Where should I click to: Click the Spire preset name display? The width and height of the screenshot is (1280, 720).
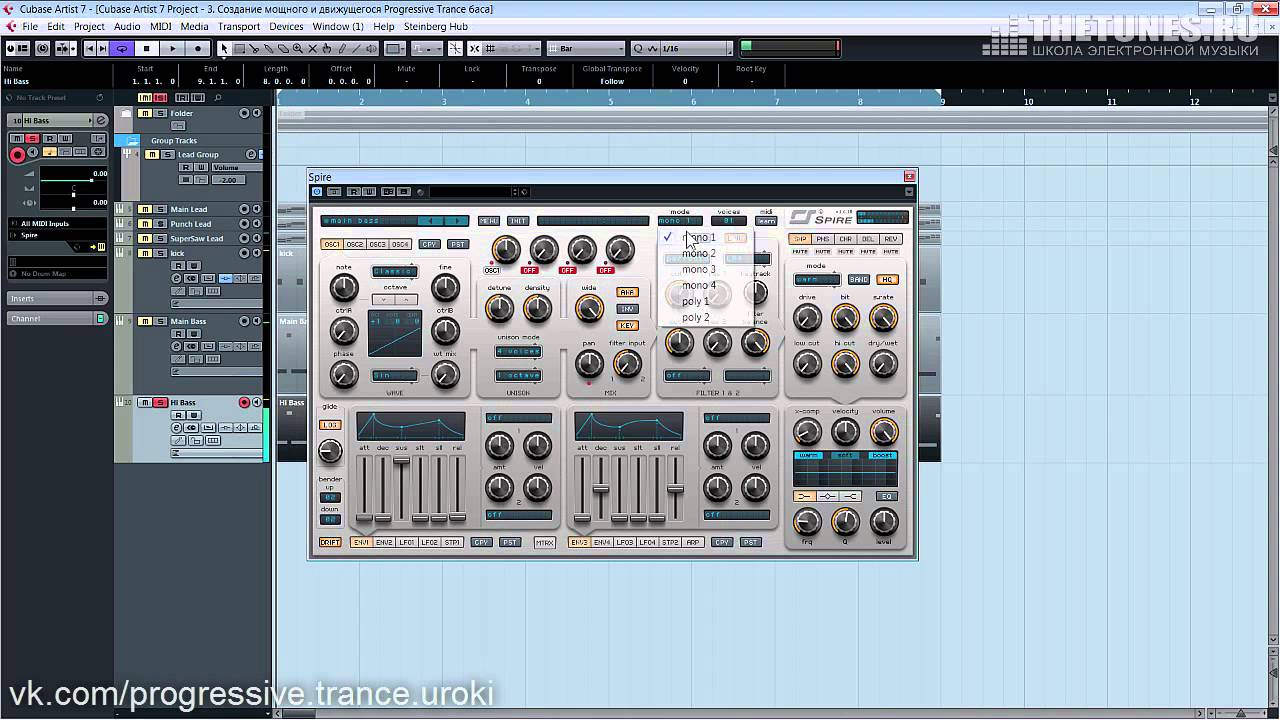click(x=370, y=220)
